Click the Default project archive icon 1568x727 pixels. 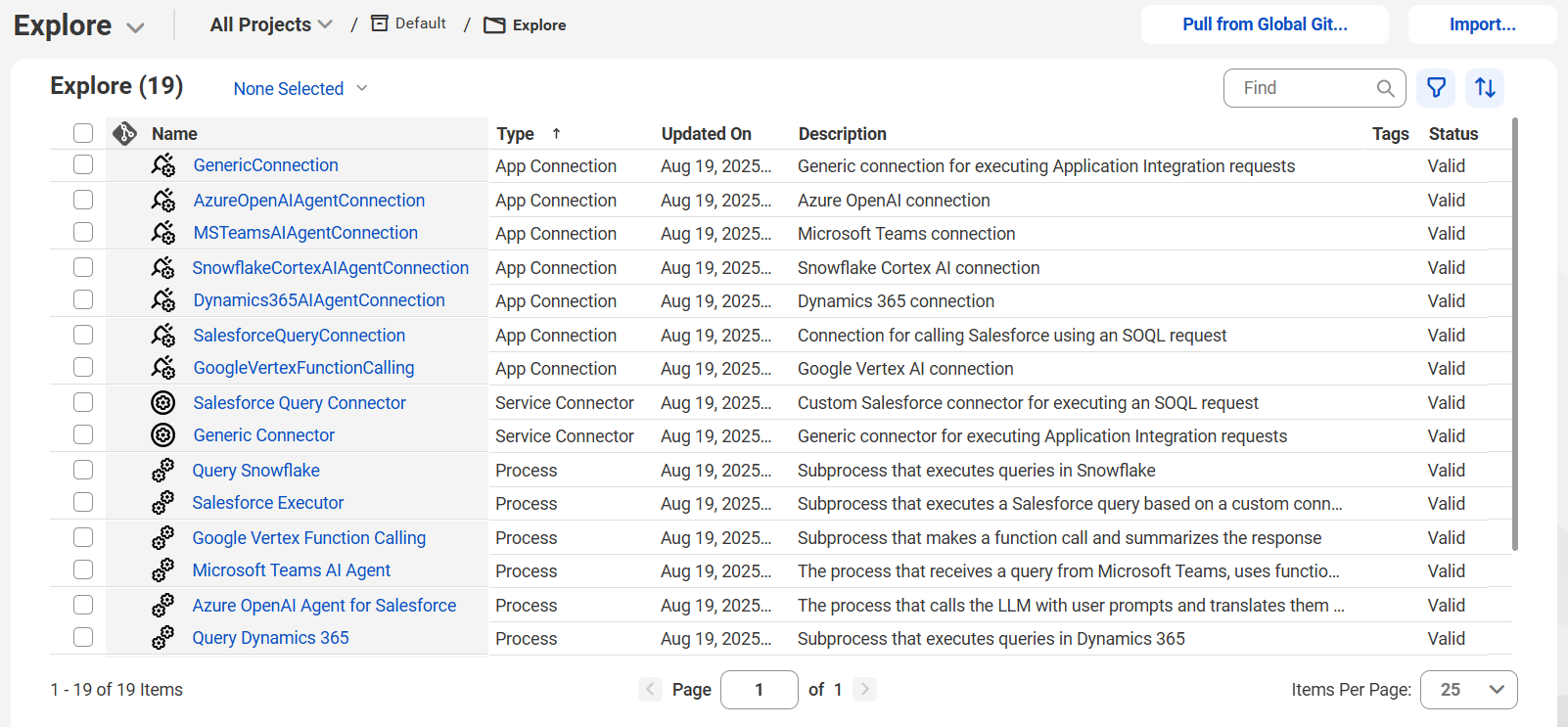[x=380, y=23]
